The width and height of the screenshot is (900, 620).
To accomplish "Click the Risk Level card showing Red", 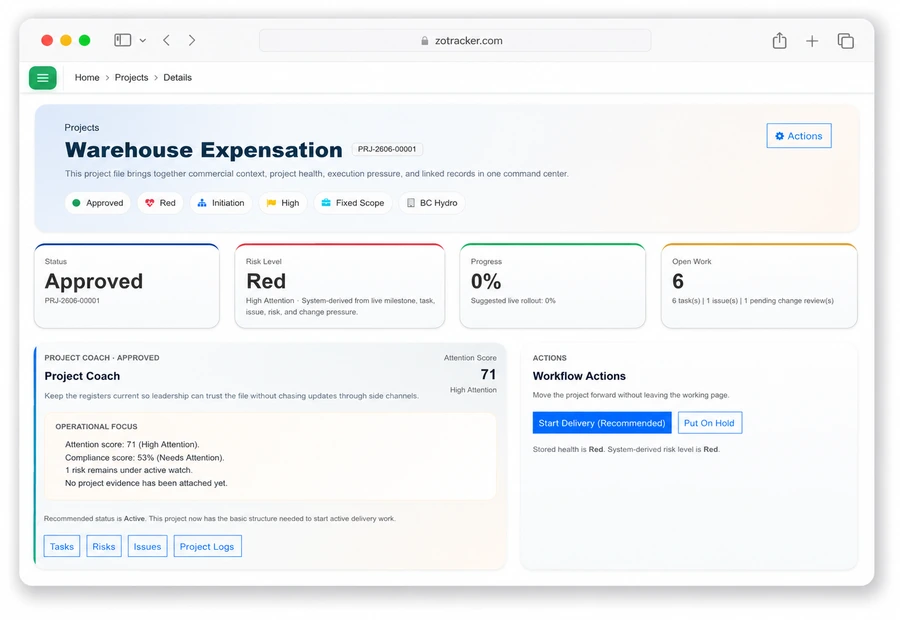I will 340,286.
